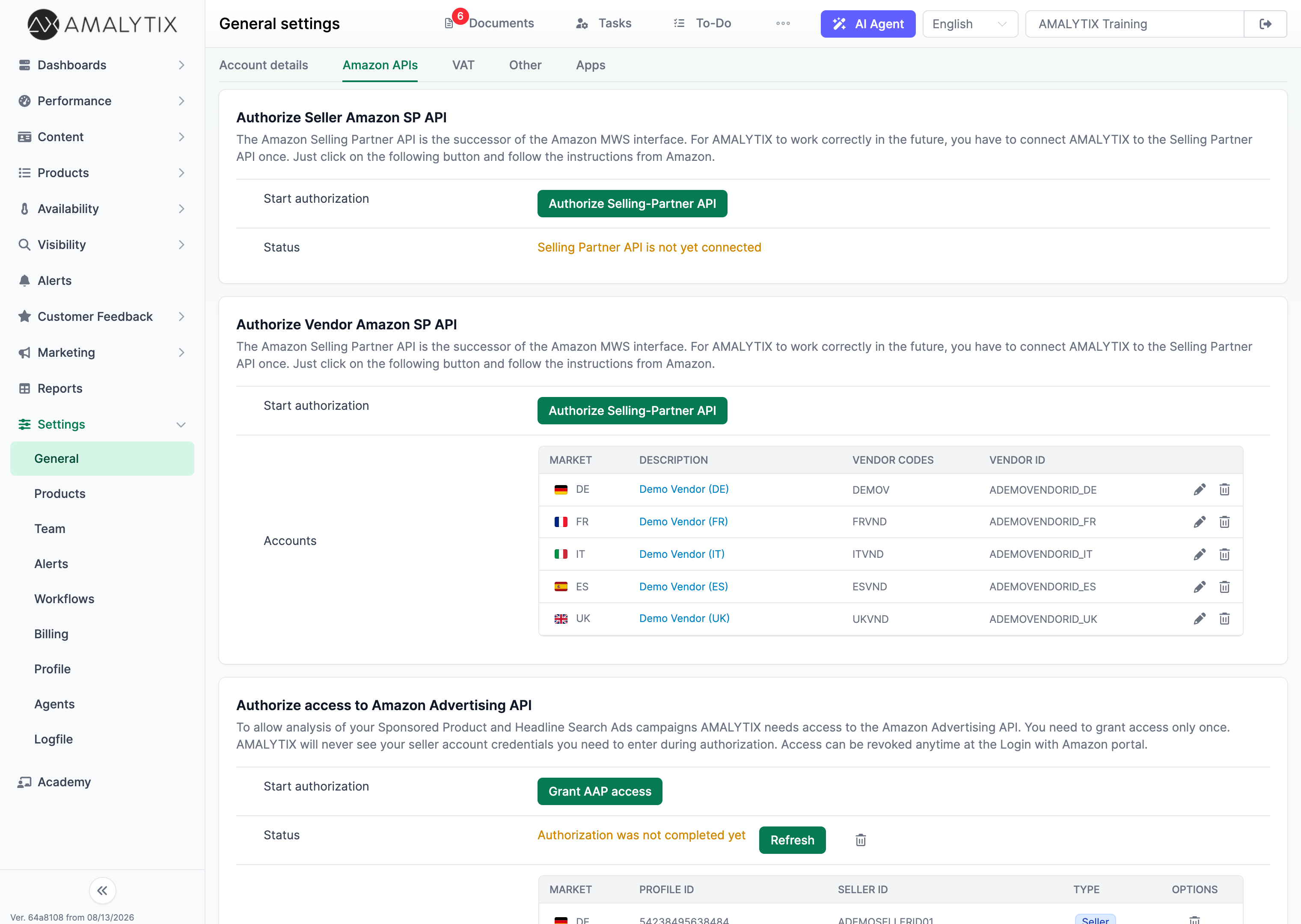Click the ADEMOVENDORID_DE vendor ID
This screenshot has height=924, width=1301.
tap(1043, 489)
